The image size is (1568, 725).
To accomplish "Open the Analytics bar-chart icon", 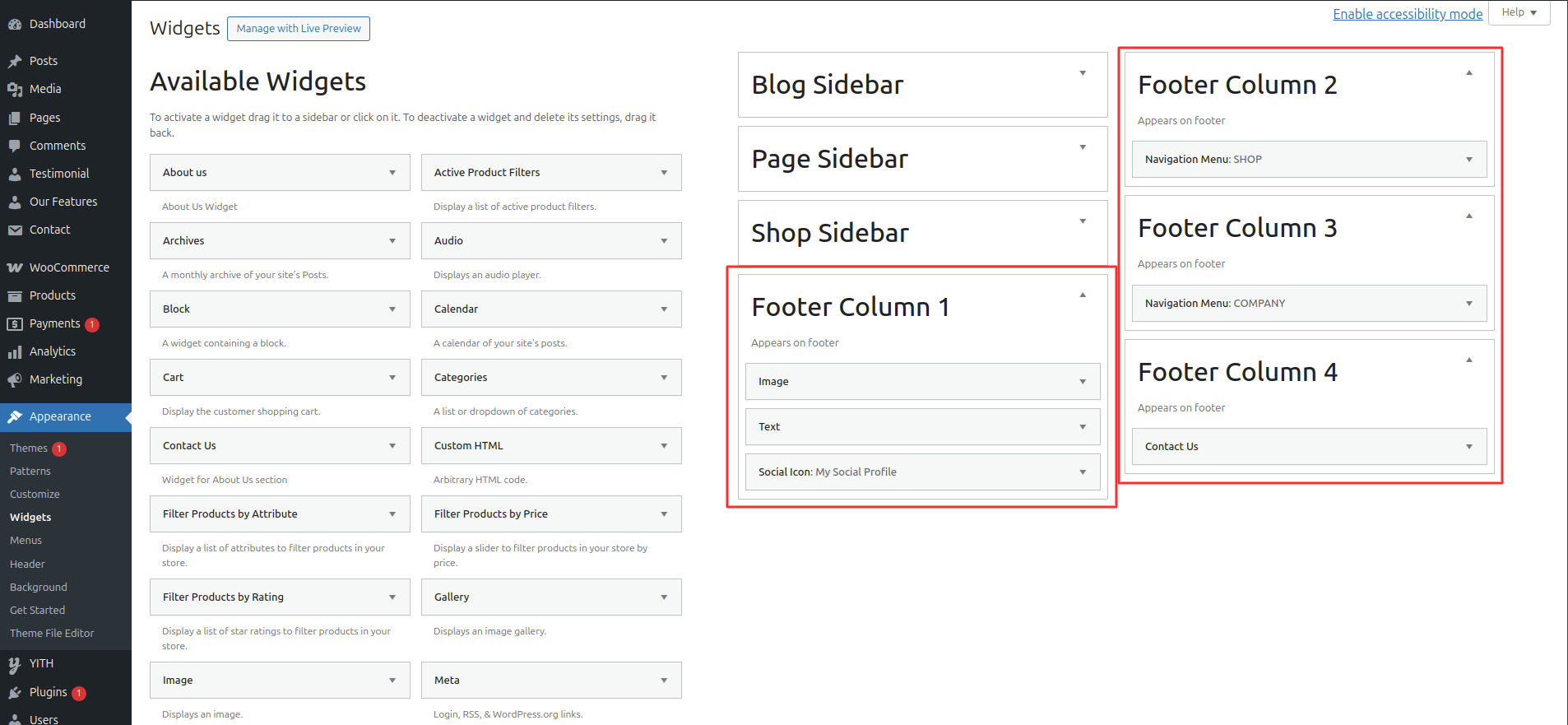I will tap(16, 351).
